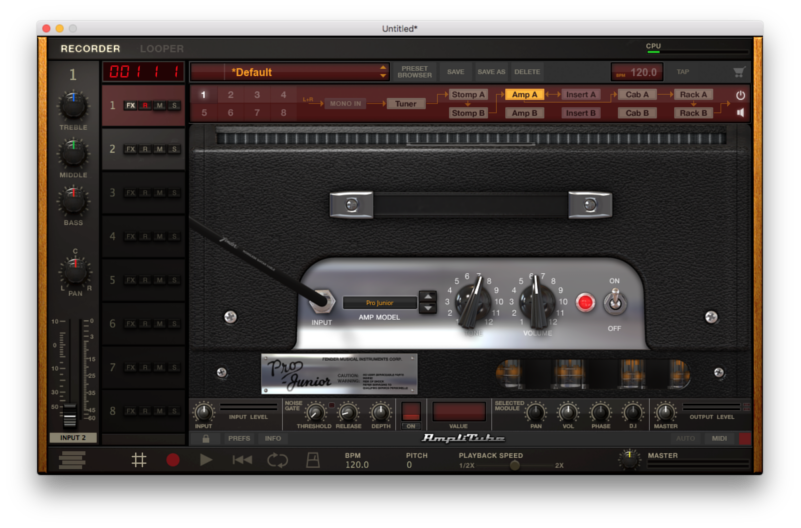Solo track 1 with S button
801x528 pixels.
tap(174, 106)
